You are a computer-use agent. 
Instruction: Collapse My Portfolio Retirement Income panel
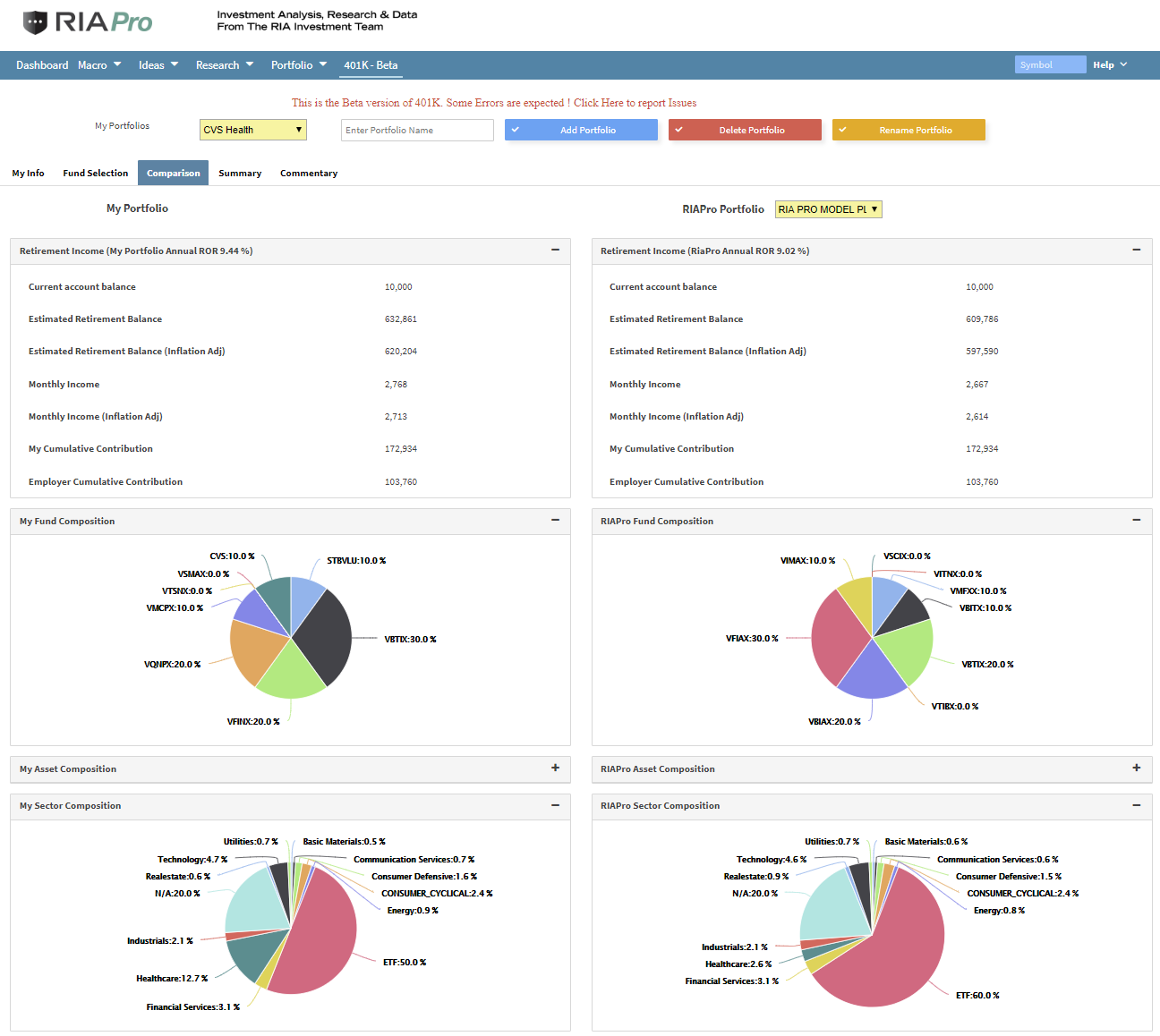[555, 251]
